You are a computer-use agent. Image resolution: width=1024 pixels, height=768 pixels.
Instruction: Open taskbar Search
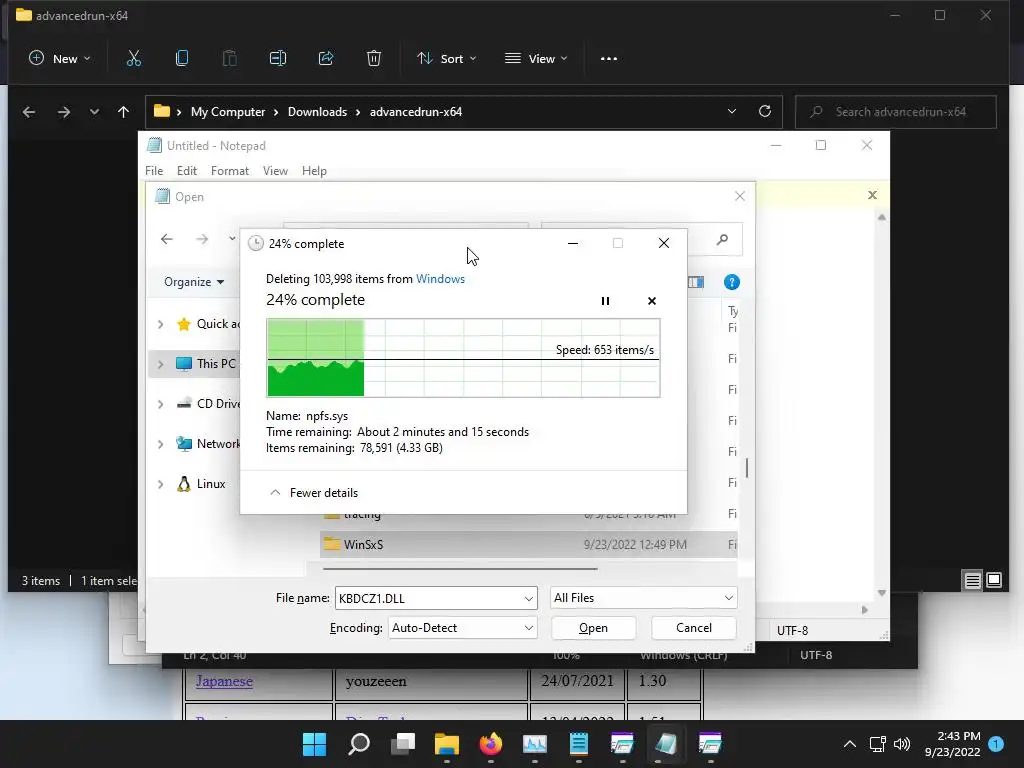(359, 744)
